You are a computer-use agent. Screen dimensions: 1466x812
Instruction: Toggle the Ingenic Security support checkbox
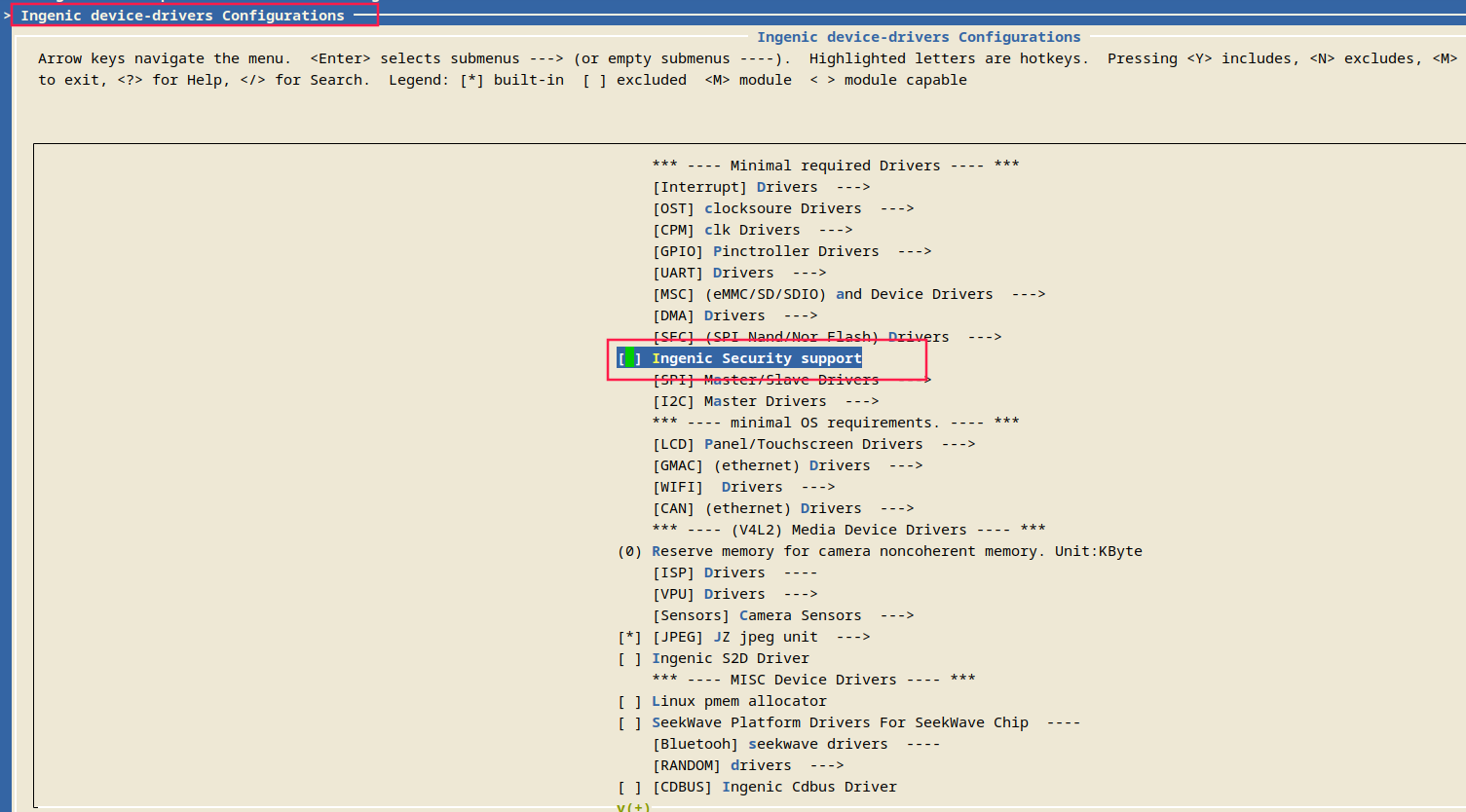coord(629,358)
